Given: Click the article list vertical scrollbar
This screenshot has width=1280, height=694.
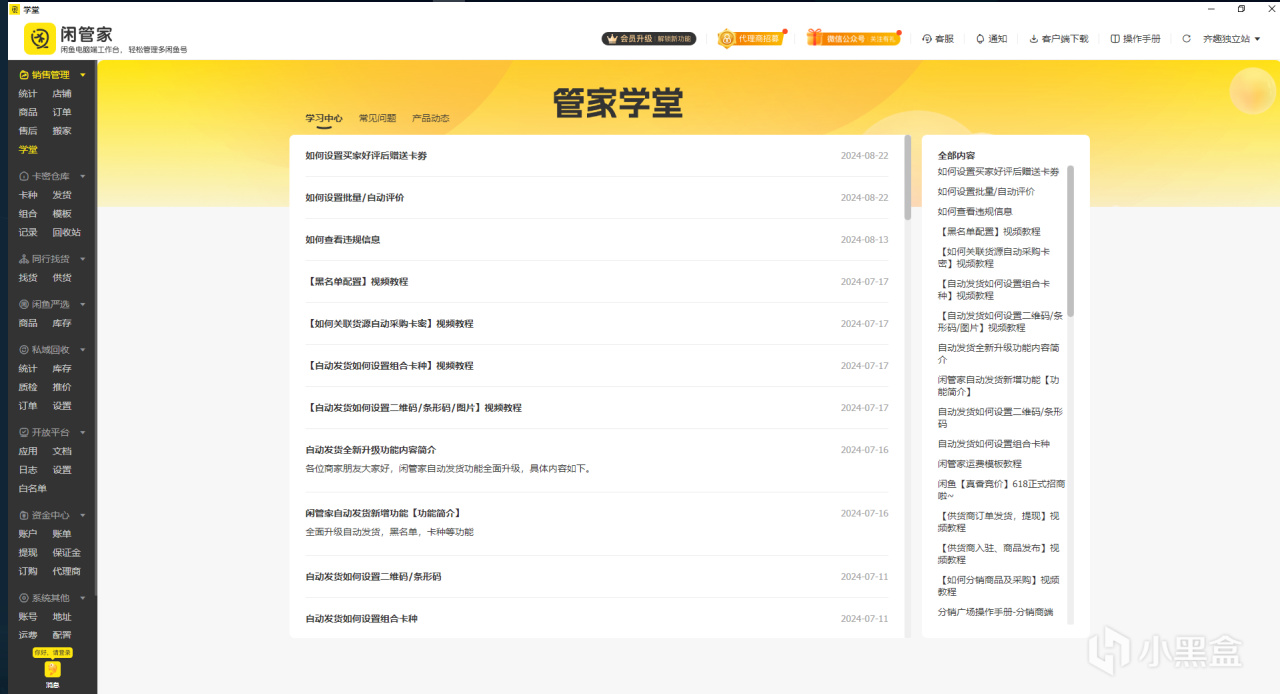Looking at the screenshot, I should 908,178.
